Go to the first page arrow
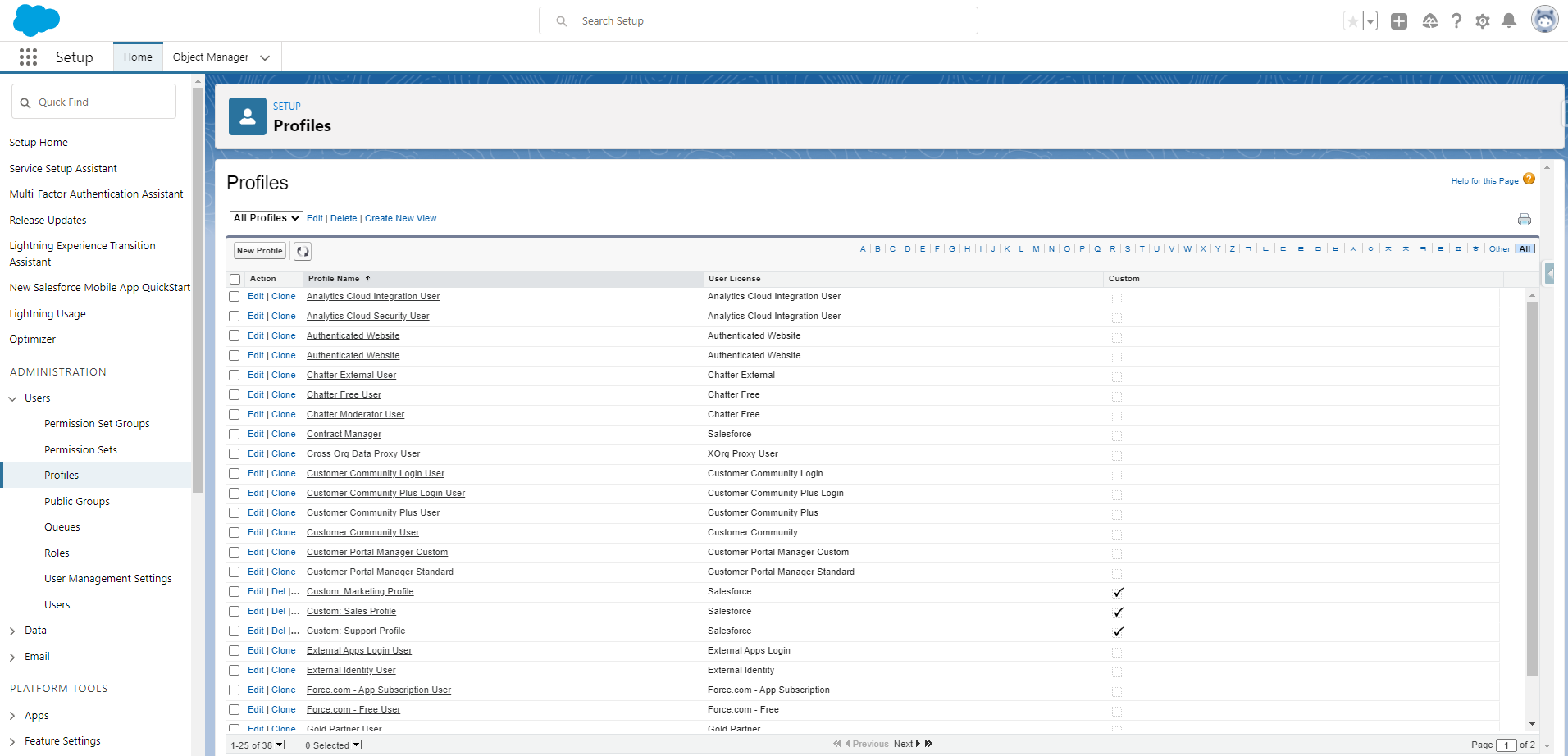Viewport: 1568px width, 756px height. pyautogui.click(x=837, y=744)
